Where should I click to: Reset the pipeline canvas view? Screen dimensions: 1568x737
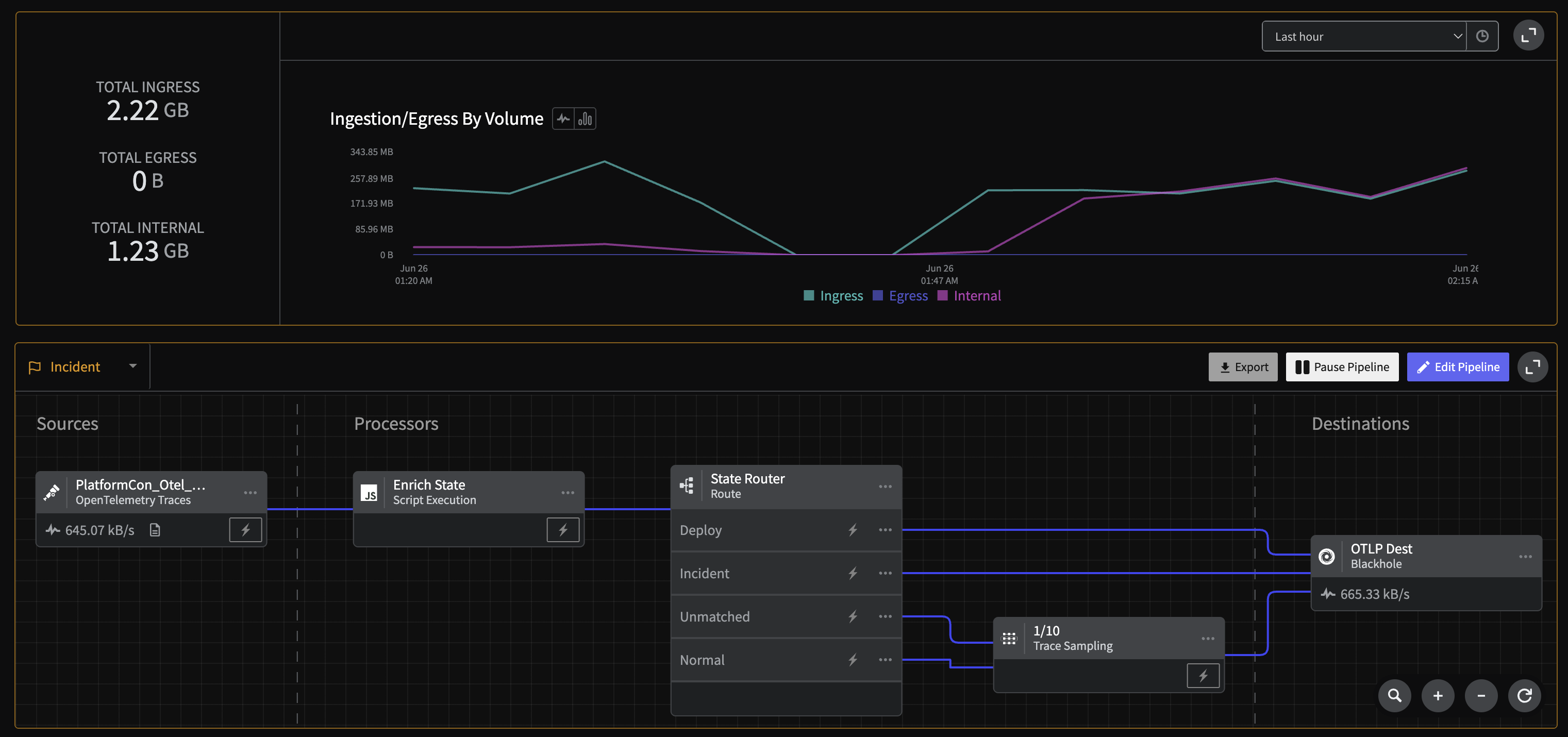coord(1524,696)
